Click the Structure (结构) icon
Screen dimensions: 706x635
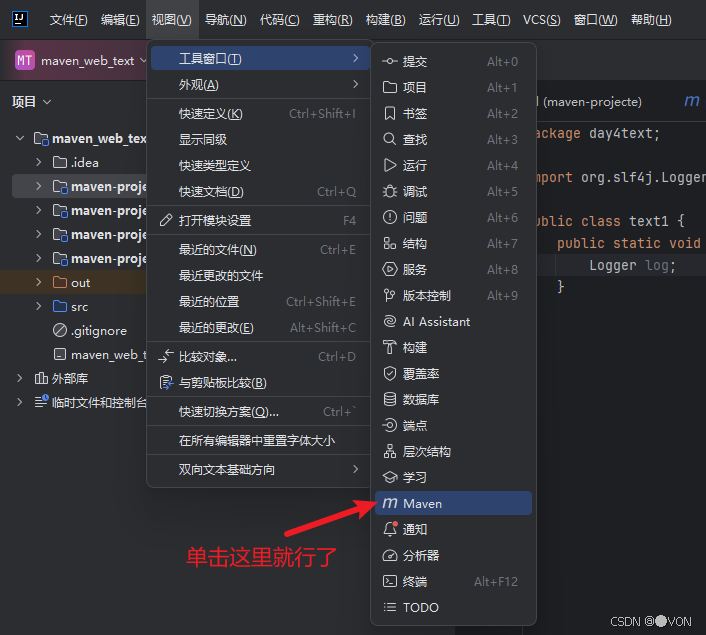click(x=389, y=244)
